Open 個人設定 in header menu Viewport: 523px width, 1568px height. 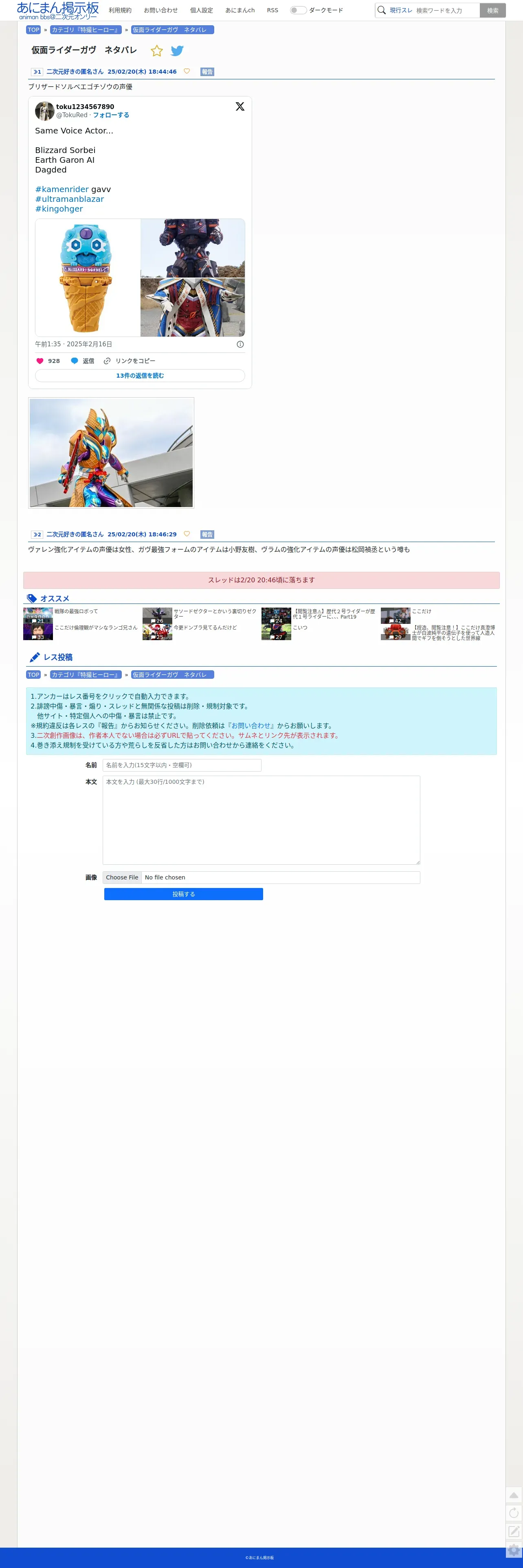pos(202,10)
